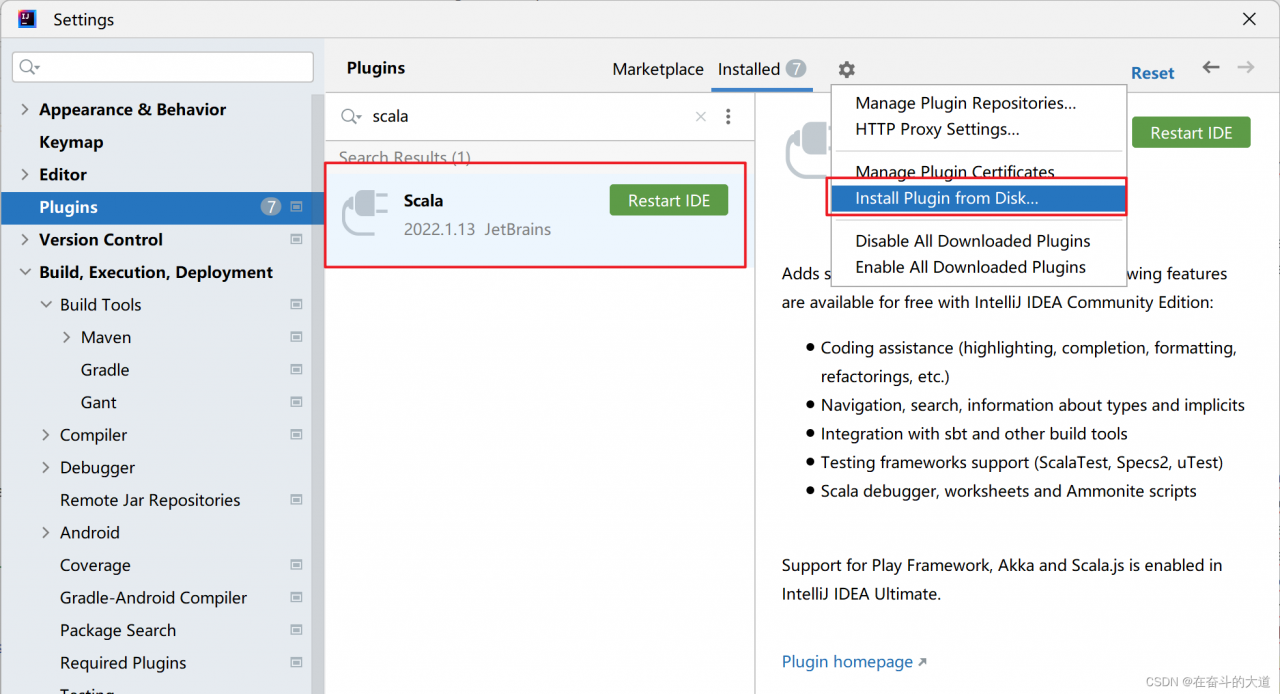Open the Plugin homepage link
Screen dimensions: 1280x694
point(847,662)
